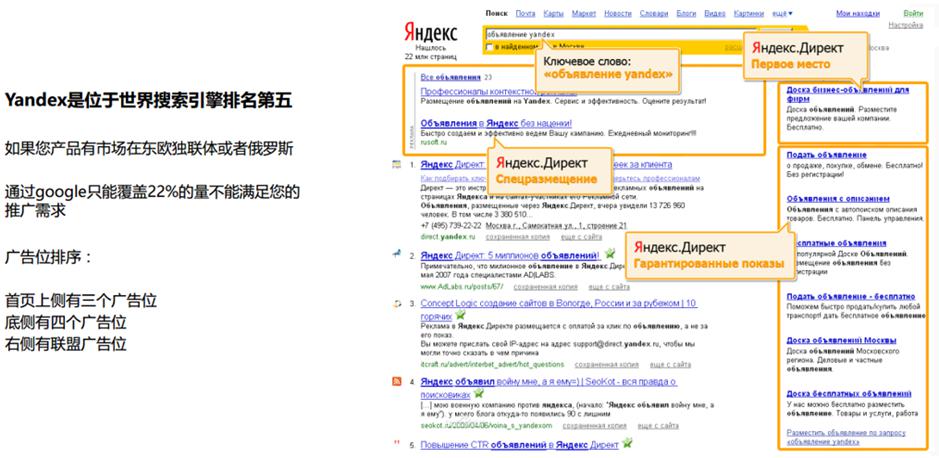The image size is (939, 458).
Task: Open the Новости service link
Action: pyautogui.click(x=617, y=13)
